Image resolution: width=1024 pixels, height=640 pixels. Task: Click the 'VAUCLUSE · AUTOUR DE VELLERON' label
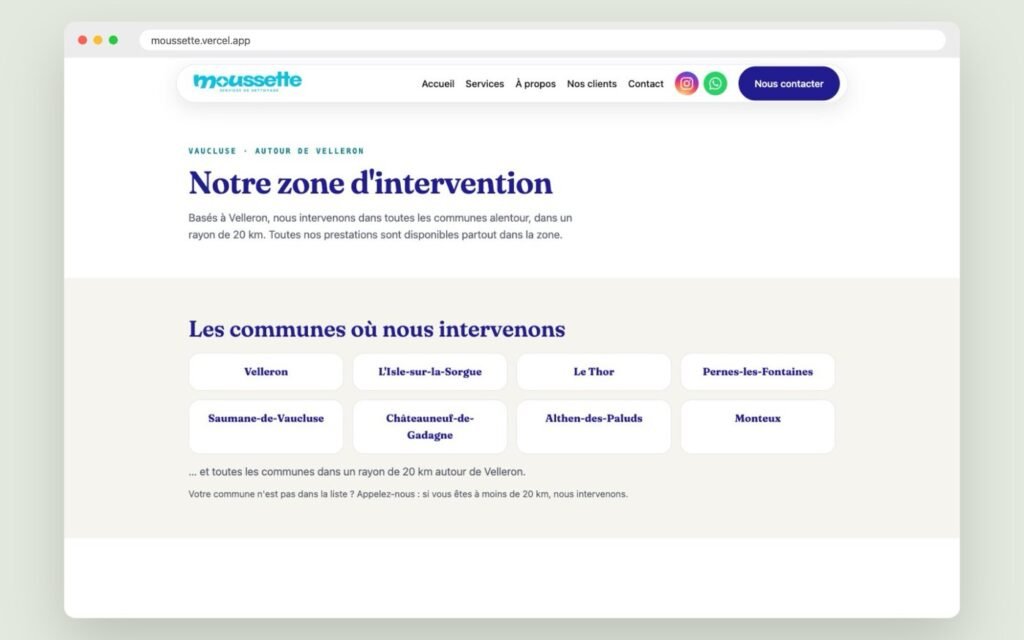(x=276, y=151)
